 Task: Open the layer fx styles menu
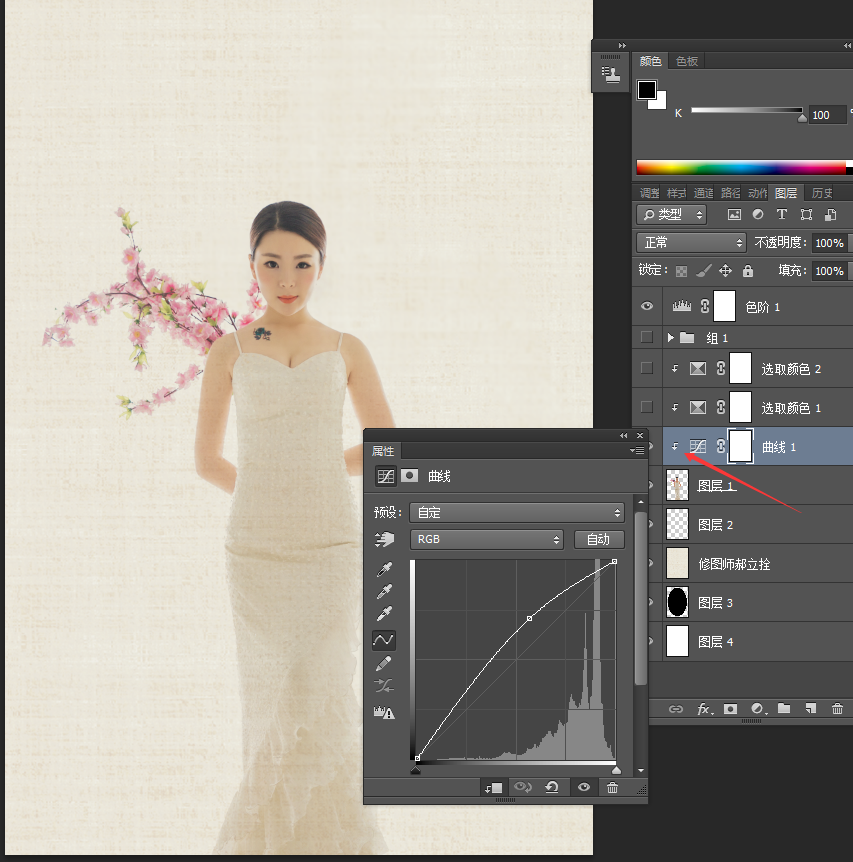[x=705, y=709]
